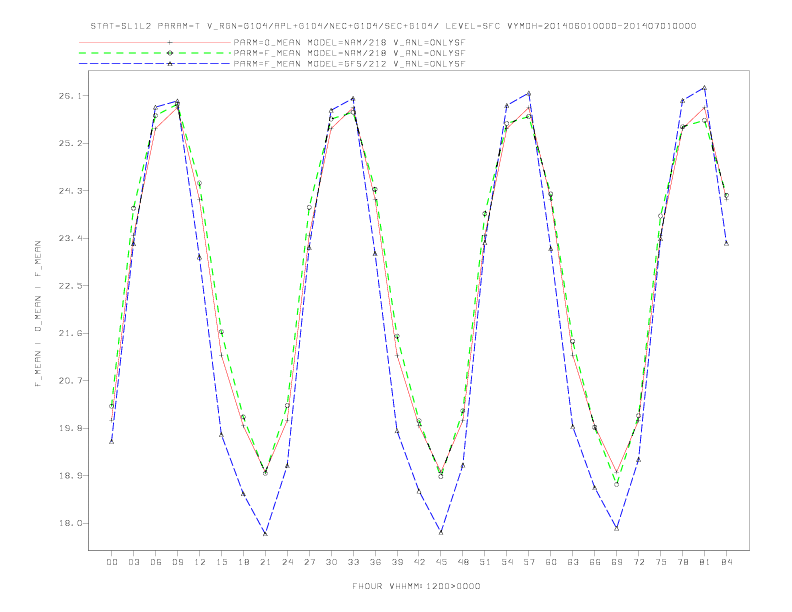Click y-axis tick label 21.6
This screenshot has width=792, height=612.
(x=68, y=333)
